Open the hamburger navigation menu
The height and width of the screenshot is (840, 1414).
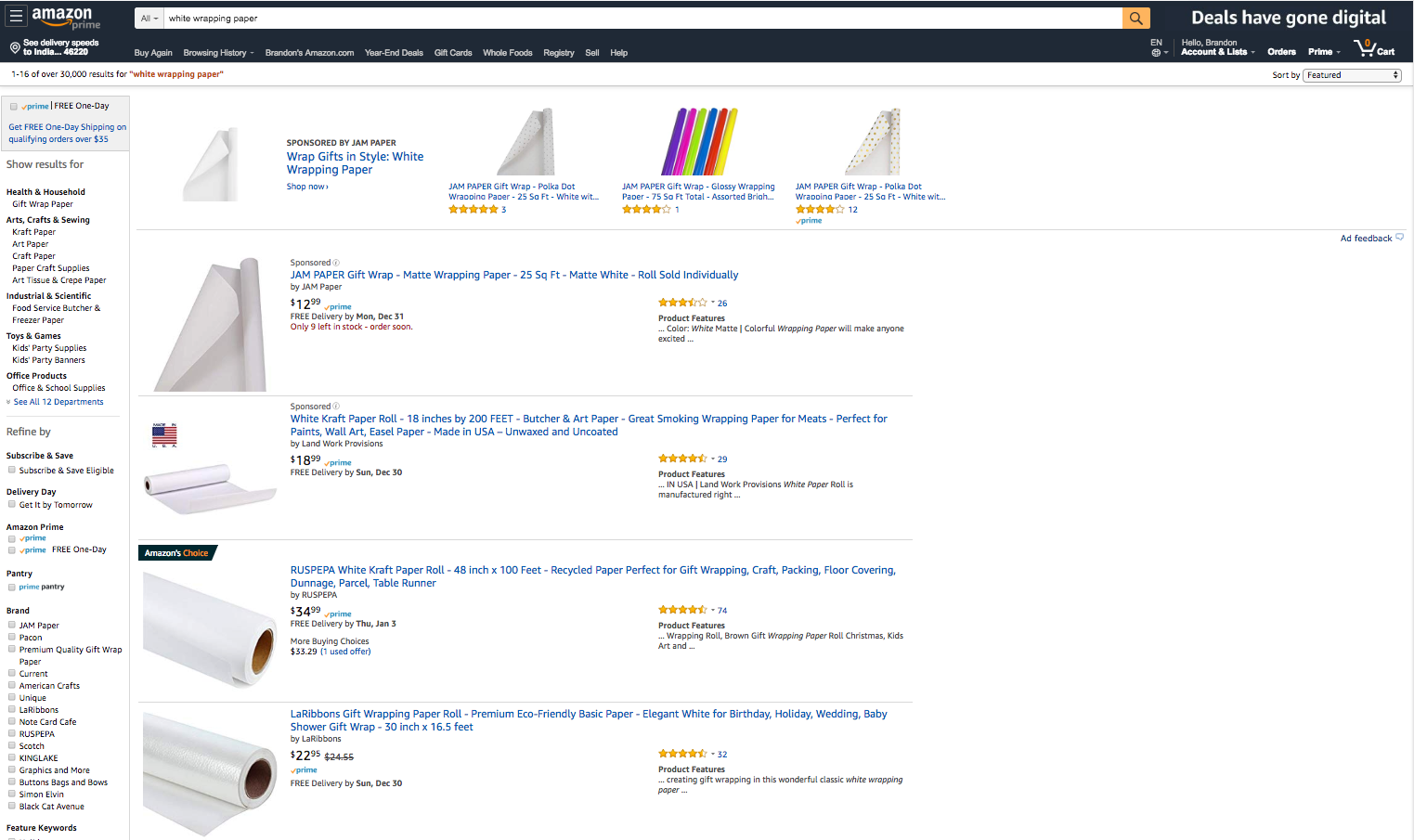click(16, 17)
